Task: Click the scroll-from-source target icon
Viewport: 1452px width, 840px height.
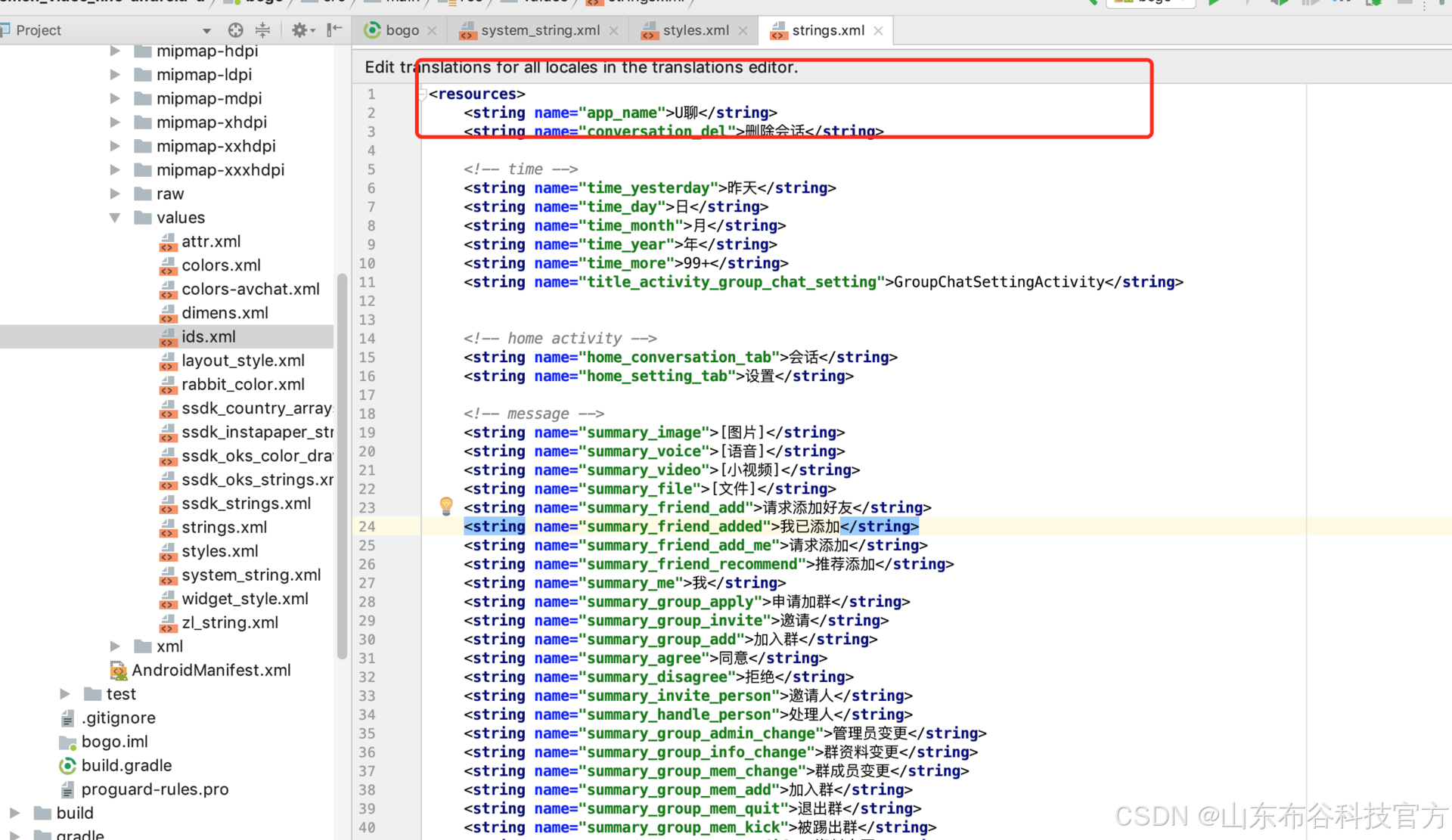Action: click(x=235, y=30)
